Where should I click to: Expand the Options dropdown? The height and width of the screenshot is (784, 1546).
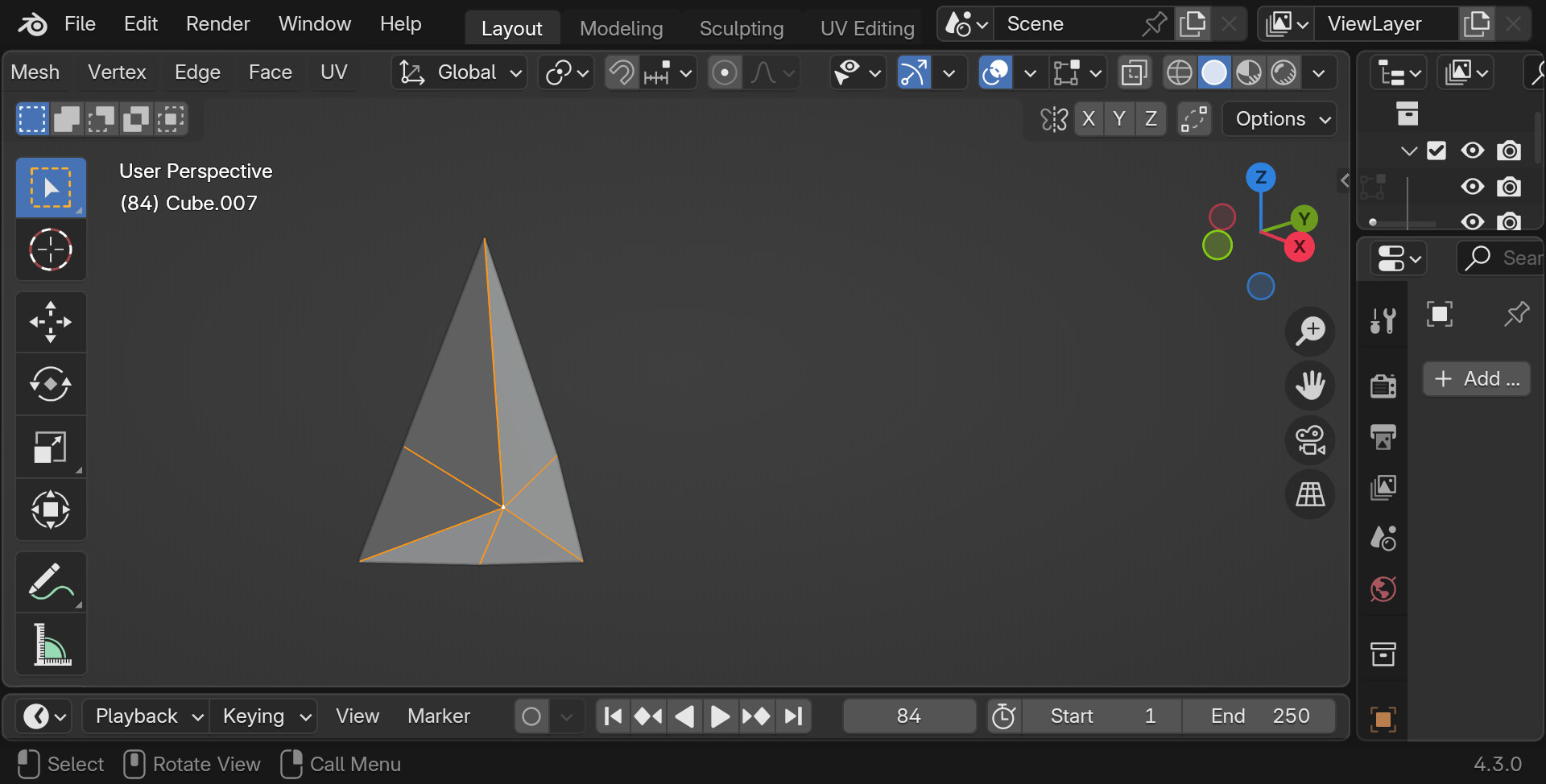[1280, 119]
